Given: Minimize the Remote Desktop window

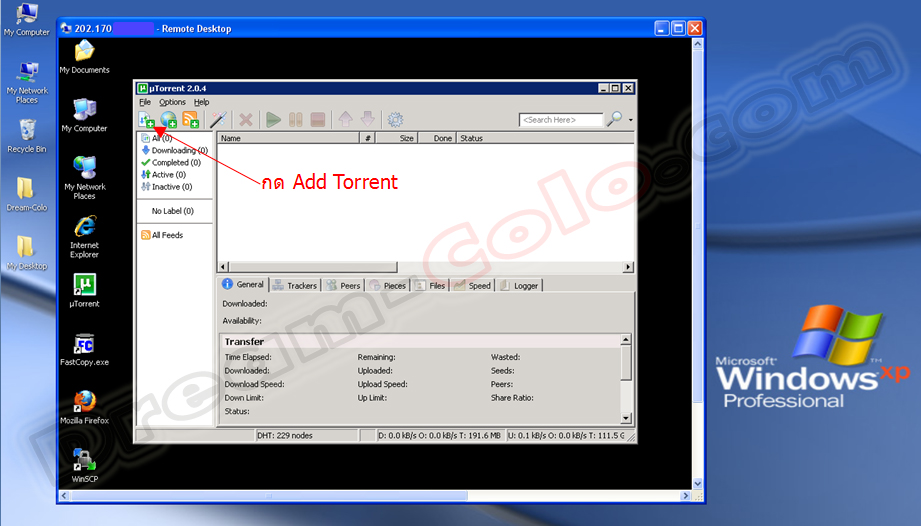Looking at the screenshot, I should [x=662, y=28].
